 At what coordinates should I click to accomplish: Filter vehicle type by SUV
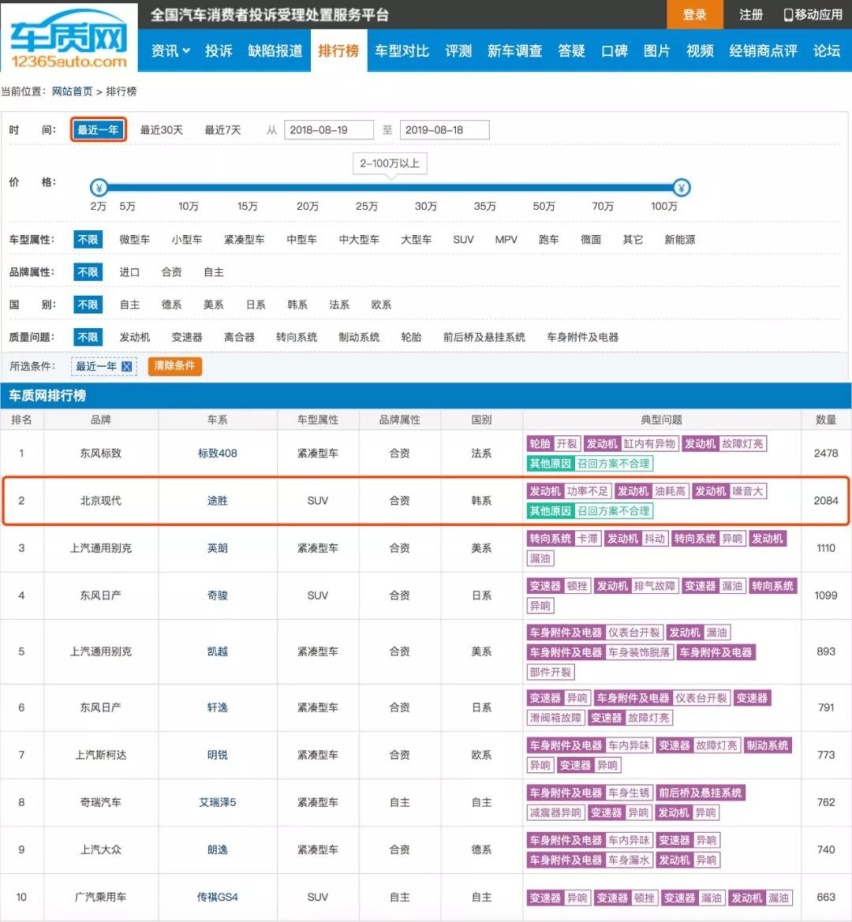463,240
